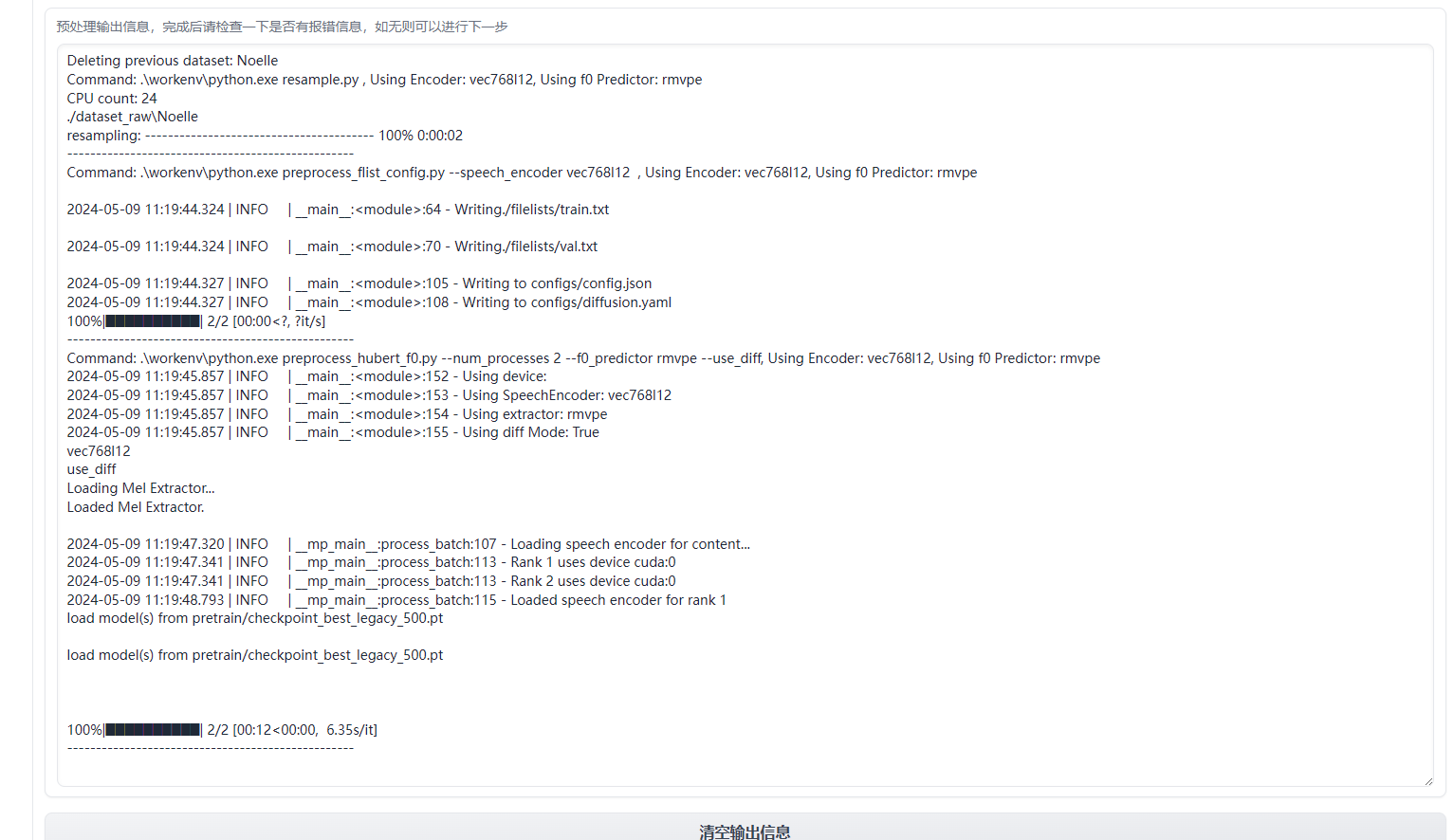Click the textarea resize handle corner
Viewport: 1454px width, 840px height.
tap(1427, 780)
